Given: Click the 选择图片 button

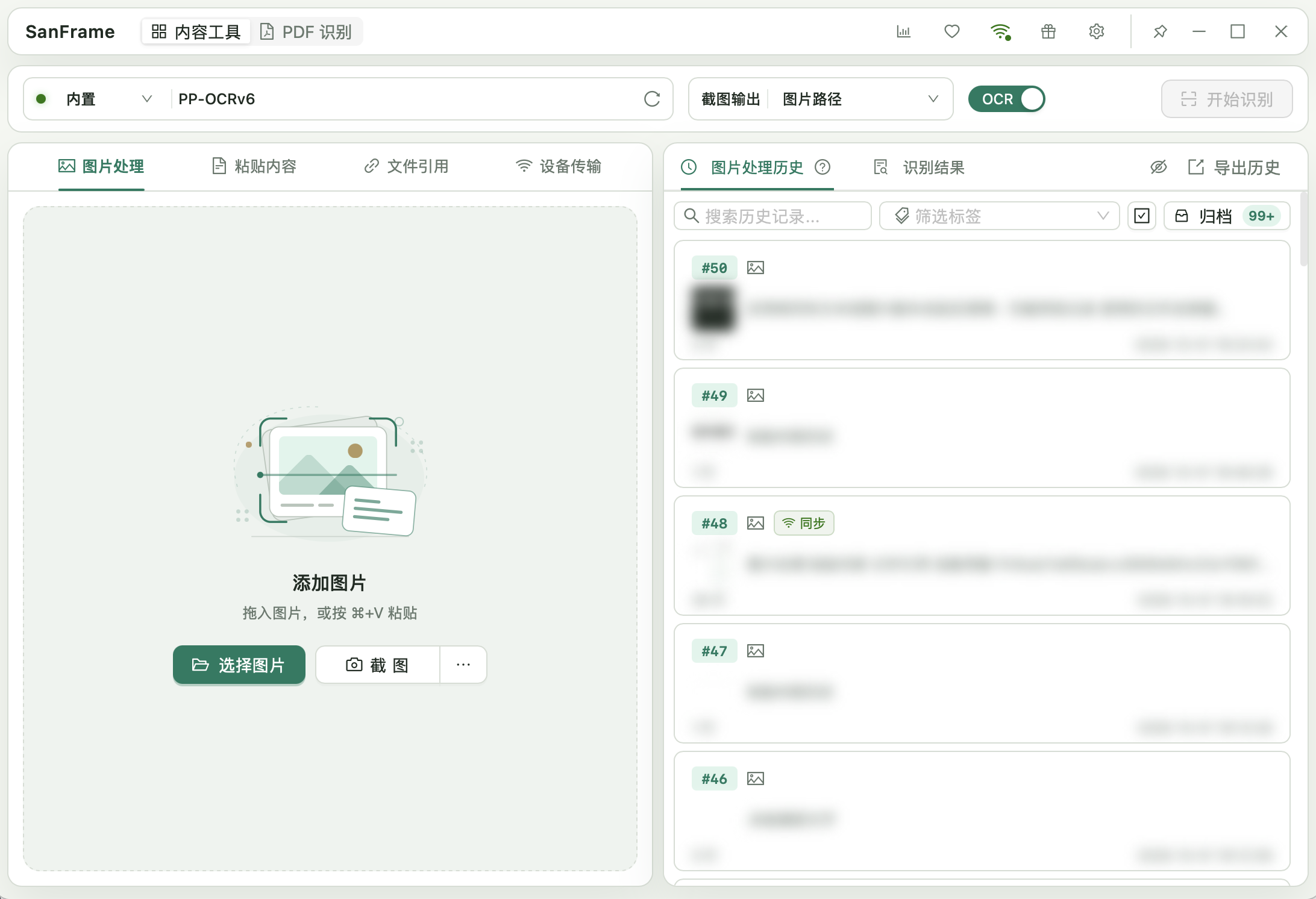Looking at the screenshot, I should [239, 665].
